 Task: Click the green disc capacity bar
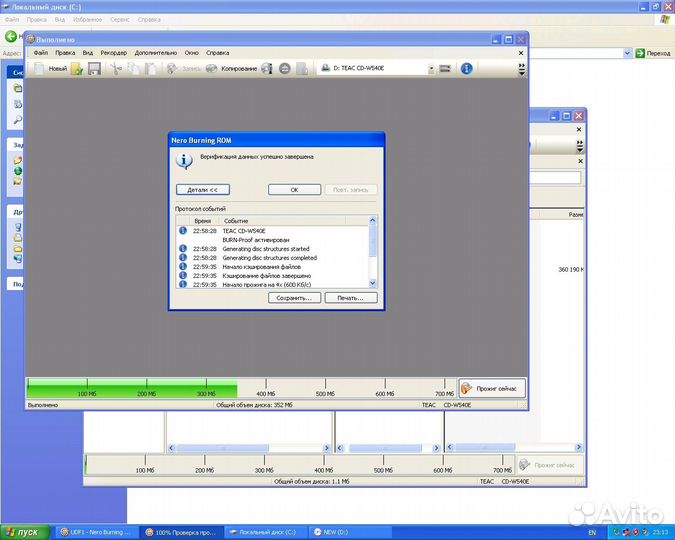[132, 388]
